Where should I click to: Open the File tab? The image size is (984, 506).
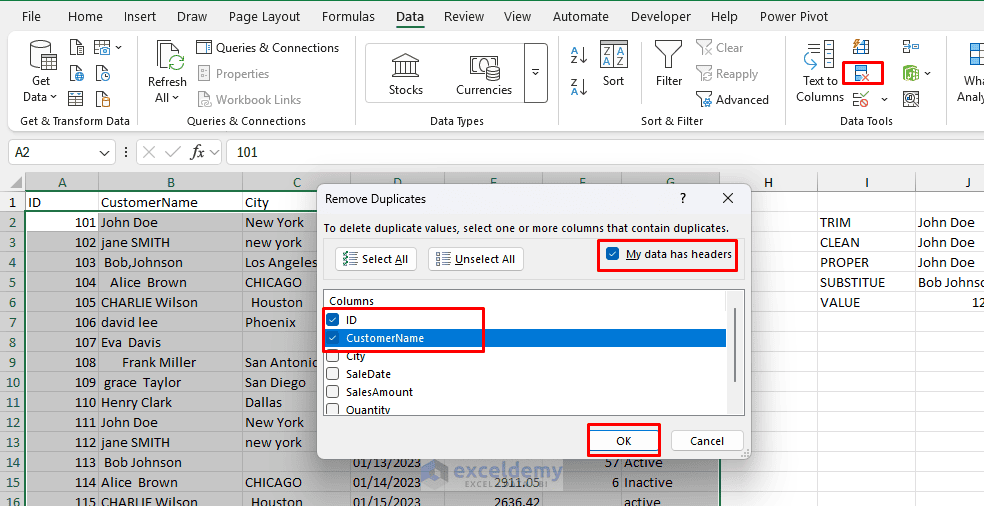[31, 17]
